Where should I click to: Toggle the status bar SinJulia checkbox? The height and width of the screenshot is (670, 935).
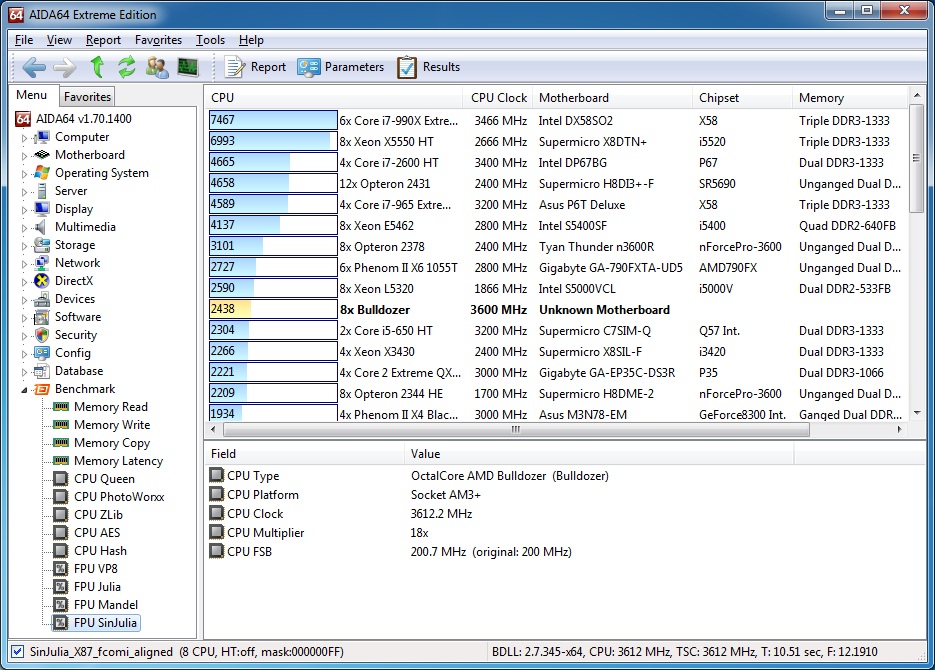click(x=17, y=652)
